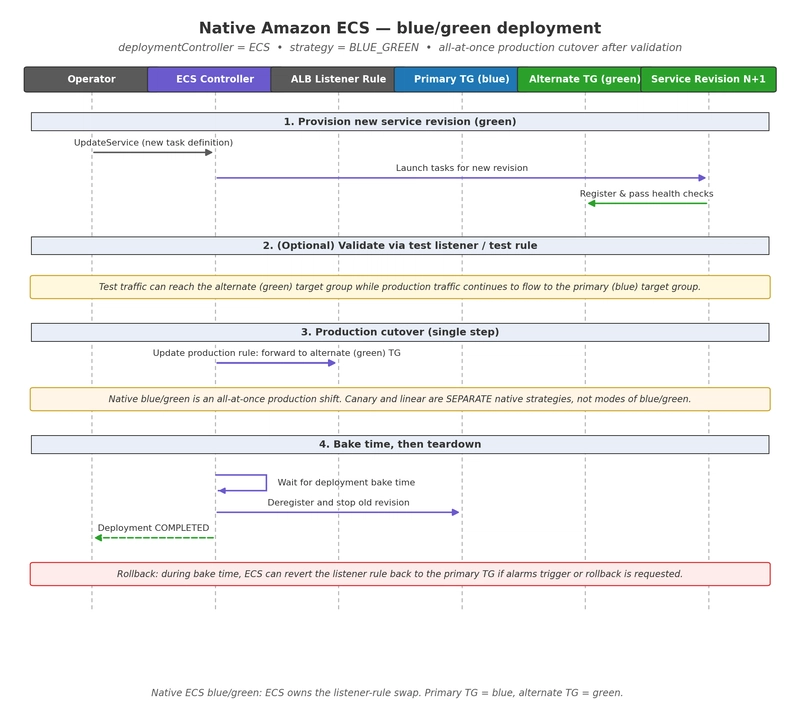800x705 pixels.
Task: Select the ECS Controller participant box
Action: pyautogui.click(x=209, y=79)
